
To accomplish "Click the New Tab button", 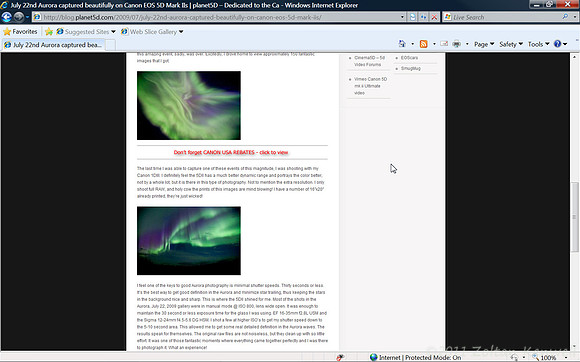I will pyautogui.click(x=111, y=45).
